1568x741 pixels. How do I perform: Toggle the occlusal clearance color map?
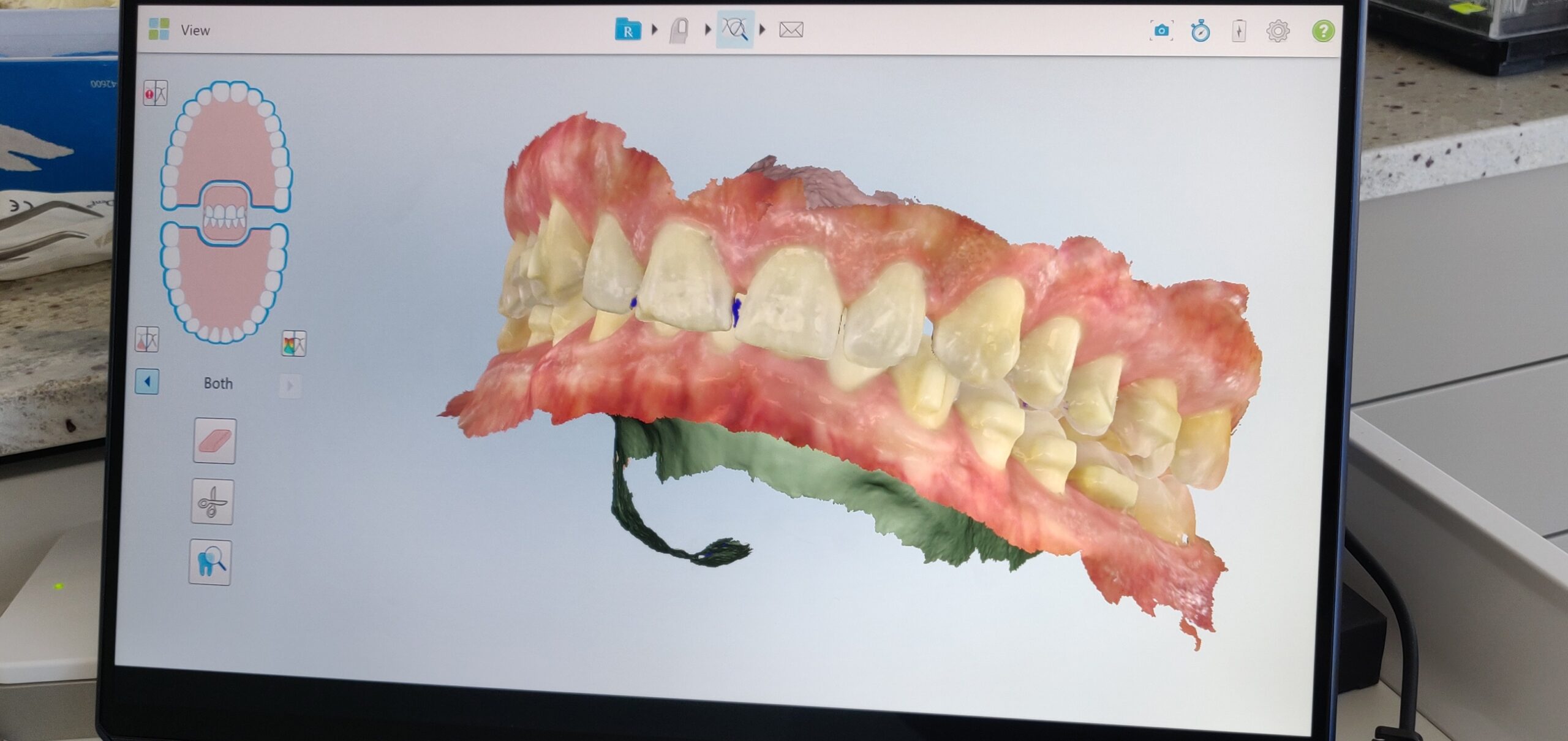click(x=294, y=343)
